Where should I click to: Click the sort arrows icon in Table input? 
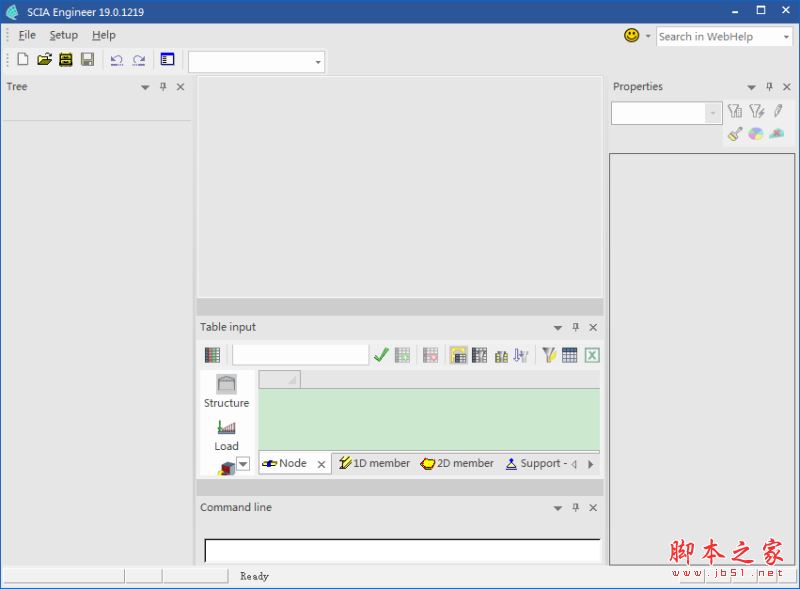[520, 355]
